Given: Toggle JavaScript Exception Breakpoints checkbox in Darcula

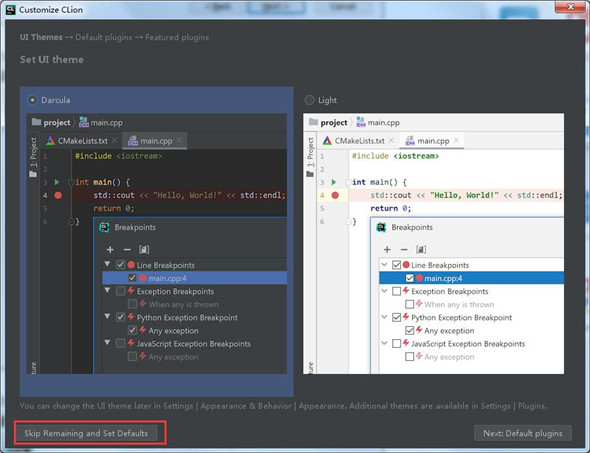Looking at the screenshot, I should (120, 343).
